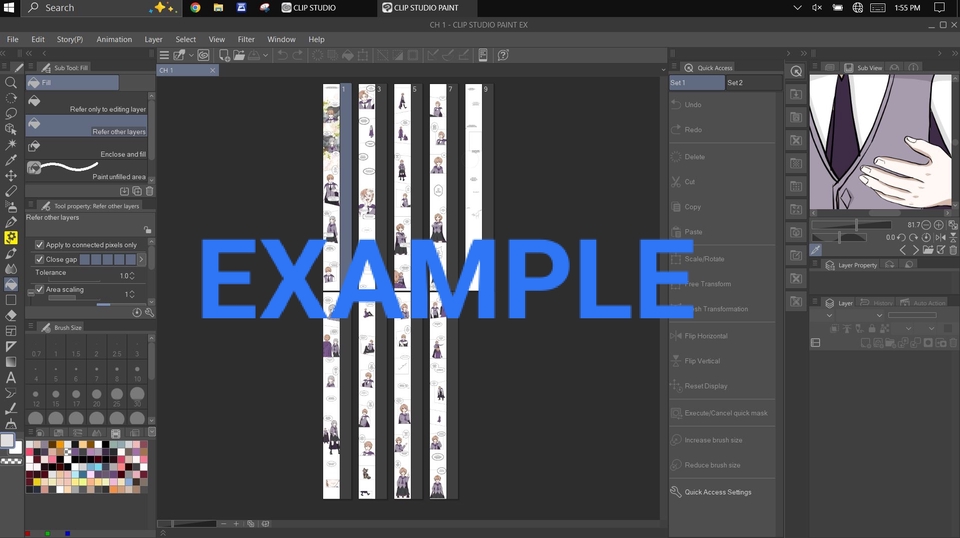Toggle the Close gap checkbox
The image size is (960, 538).
tap(39, 259)
